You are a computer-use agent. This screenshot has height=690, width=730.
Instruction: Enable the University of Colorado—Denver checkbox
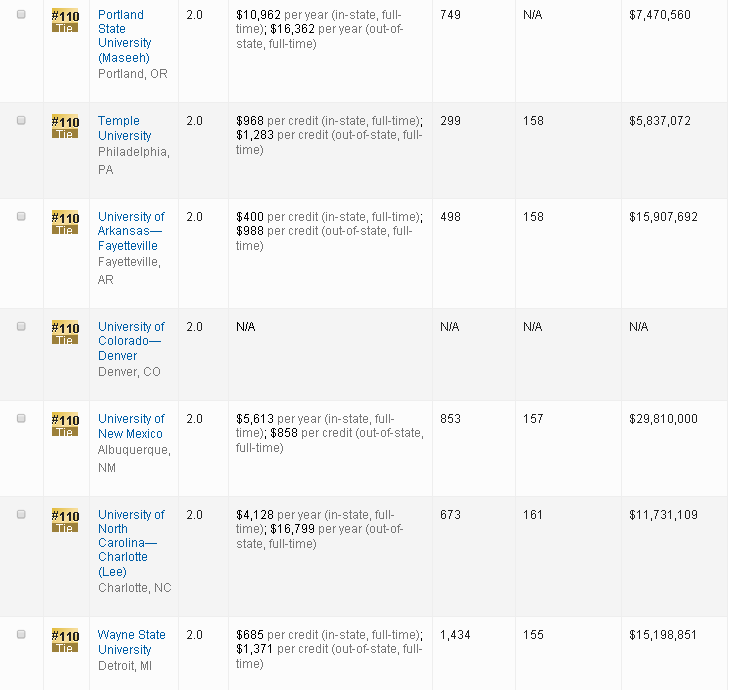coord(21,326)
